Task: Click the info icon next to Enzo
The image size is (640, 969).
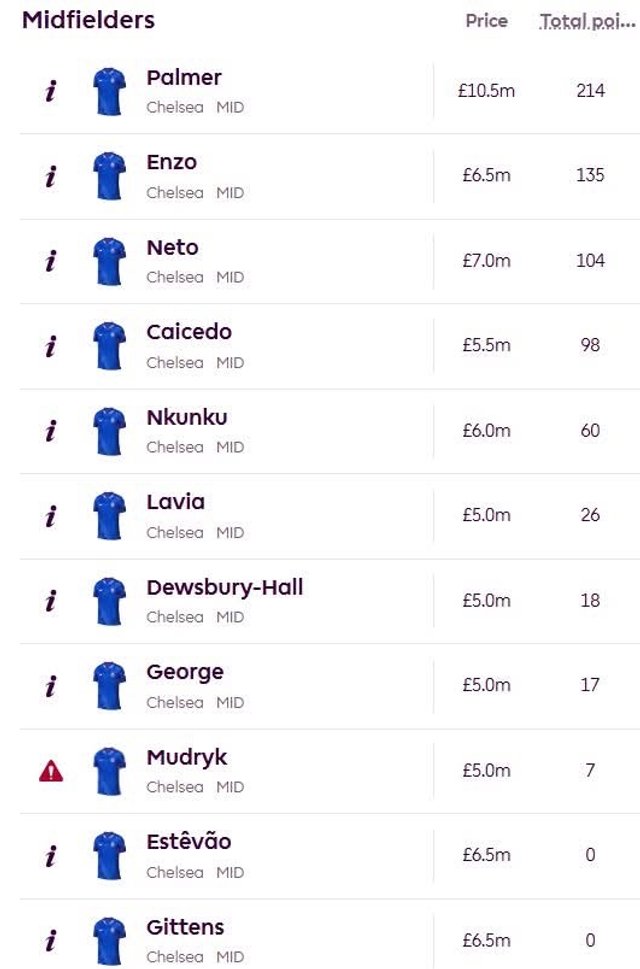Action: click(x=51, y=176)
